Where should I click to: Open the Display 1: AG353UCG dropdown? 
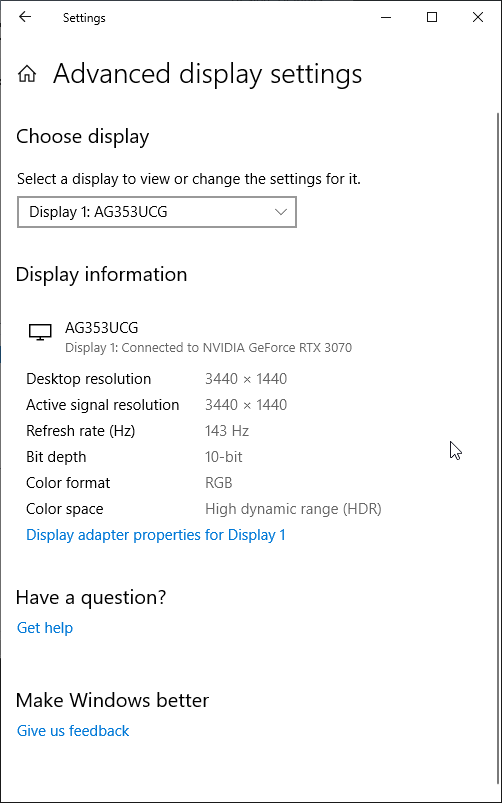tap(157, 212)
